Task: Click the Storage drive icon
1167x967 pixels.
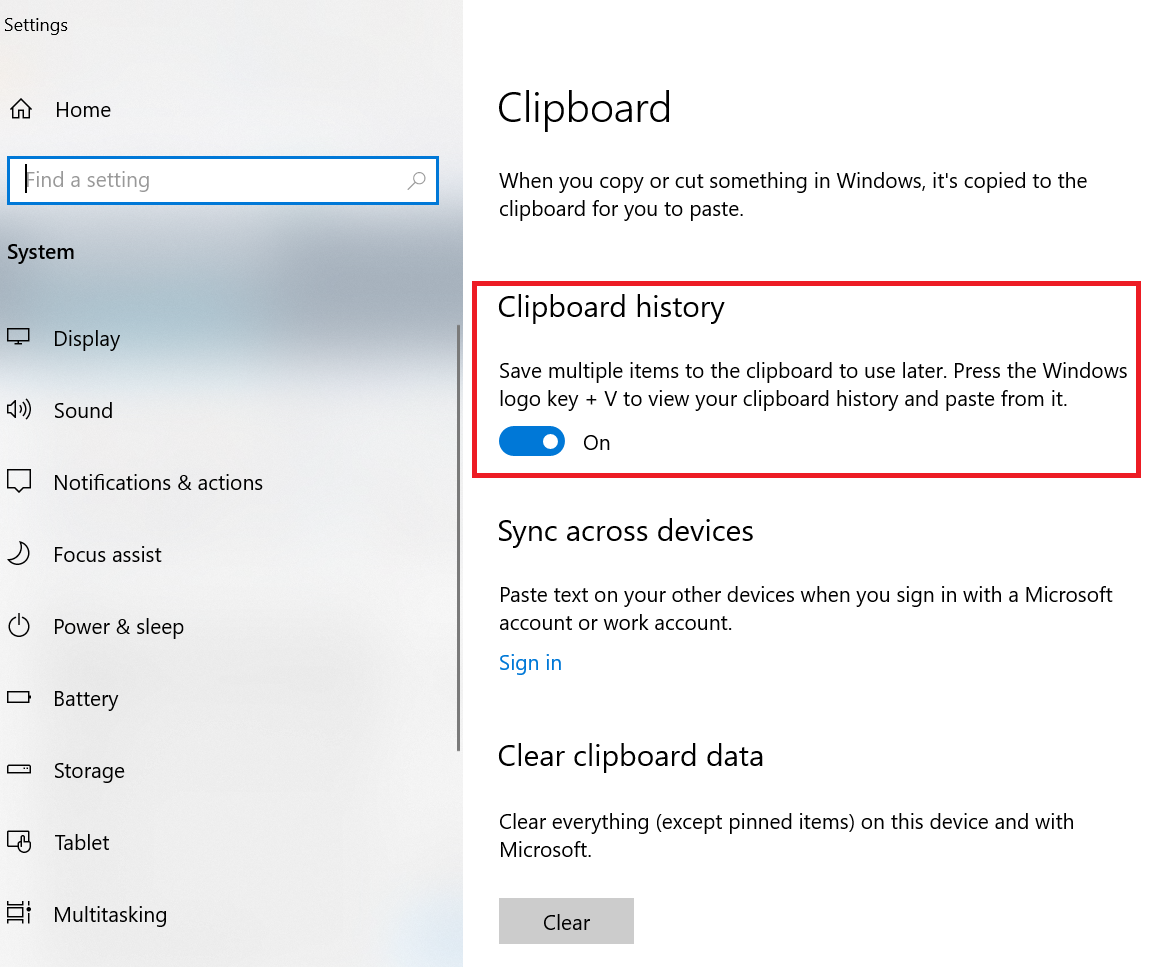Action: [x=19, y=770]
